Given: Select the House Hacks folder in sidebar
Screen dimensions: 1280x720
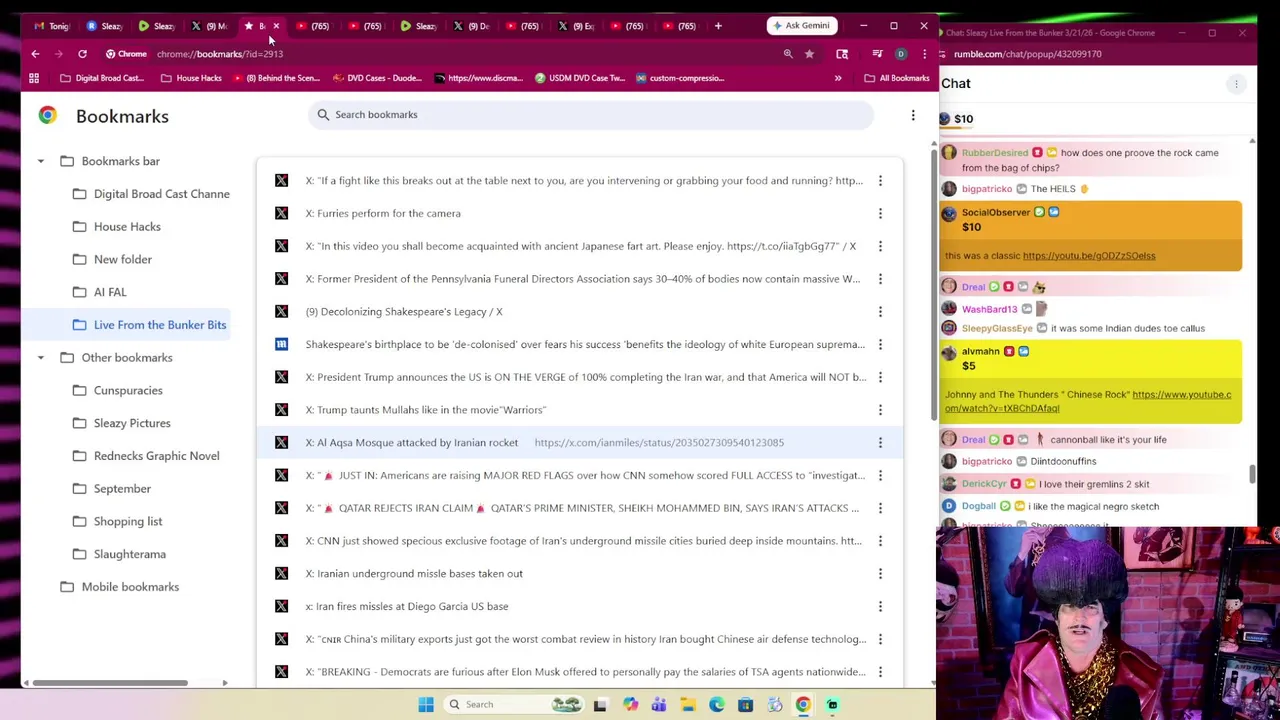Looking at the screenshot, I should [x=117, y=227].
